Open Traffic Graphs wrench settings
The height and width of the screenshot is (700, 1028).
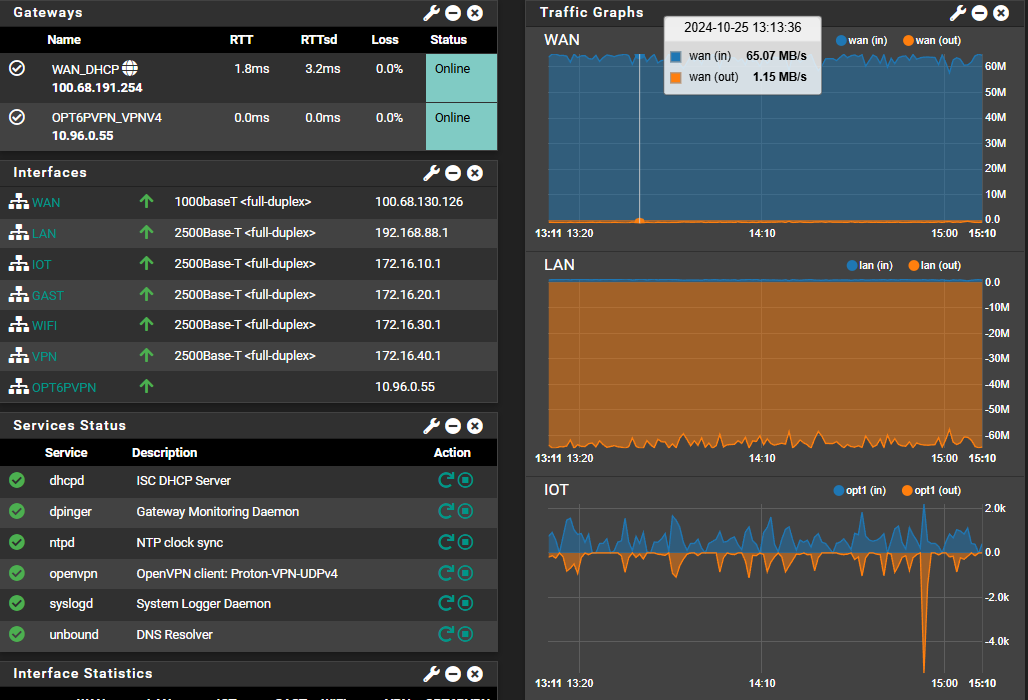[x=958, y=12]
